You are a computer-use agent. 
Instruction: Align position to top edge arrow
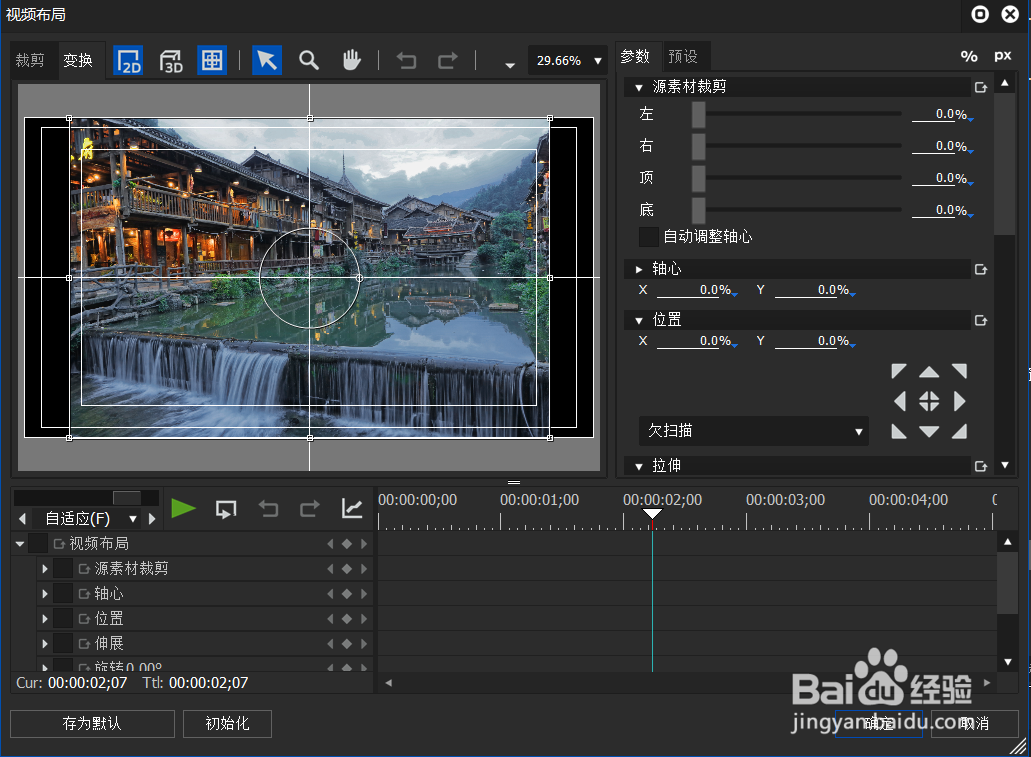coord(929,372)
